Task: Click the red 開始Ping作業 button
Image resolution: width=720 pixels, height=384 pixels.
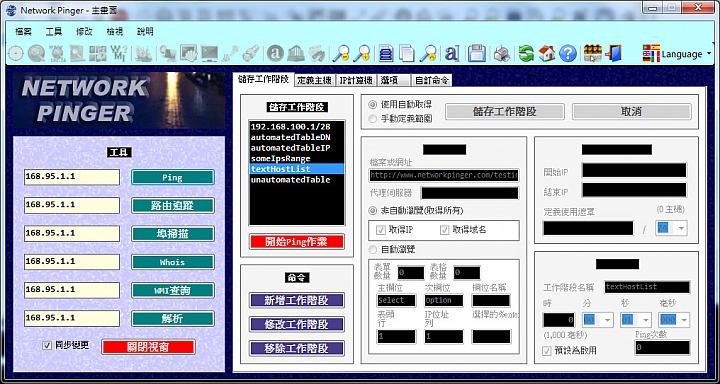Action: [297, 242]
